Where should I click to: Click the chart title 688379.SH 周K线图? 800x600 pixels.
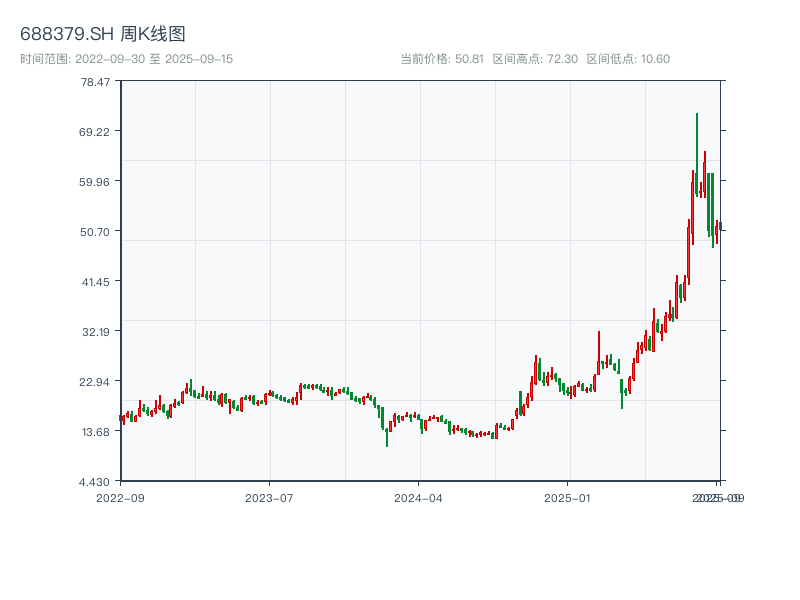pyautogui.click(x=103, y=34)
